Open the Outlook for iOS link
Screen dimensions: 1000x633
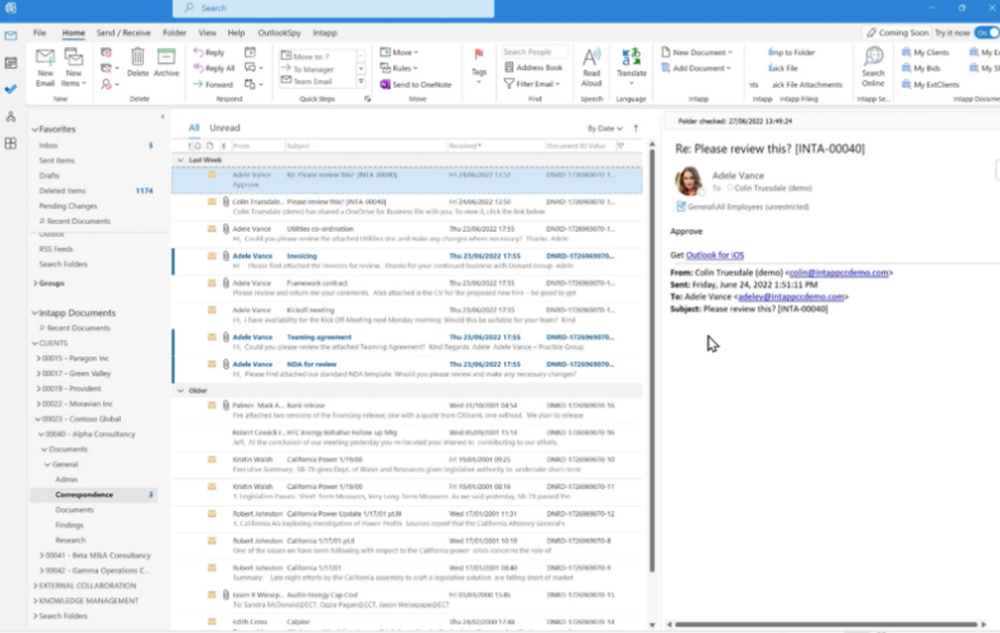pyautogui.click(x=714, y=255)
